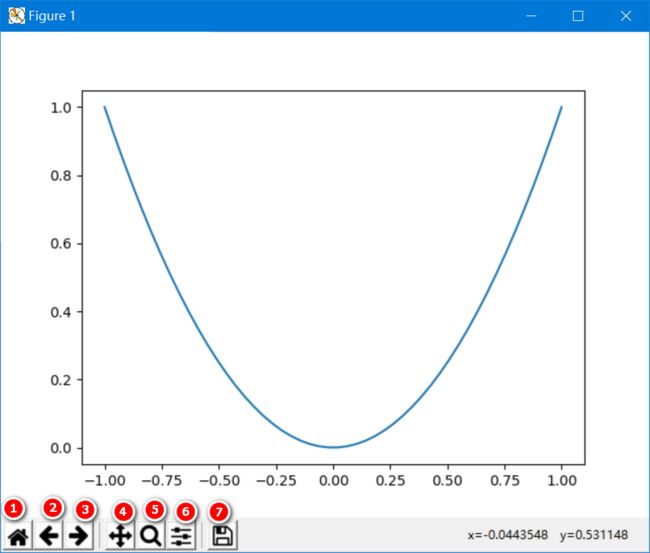Close the Figure 1 window
This screenshot has height=553, width=650.
[626, 16]
